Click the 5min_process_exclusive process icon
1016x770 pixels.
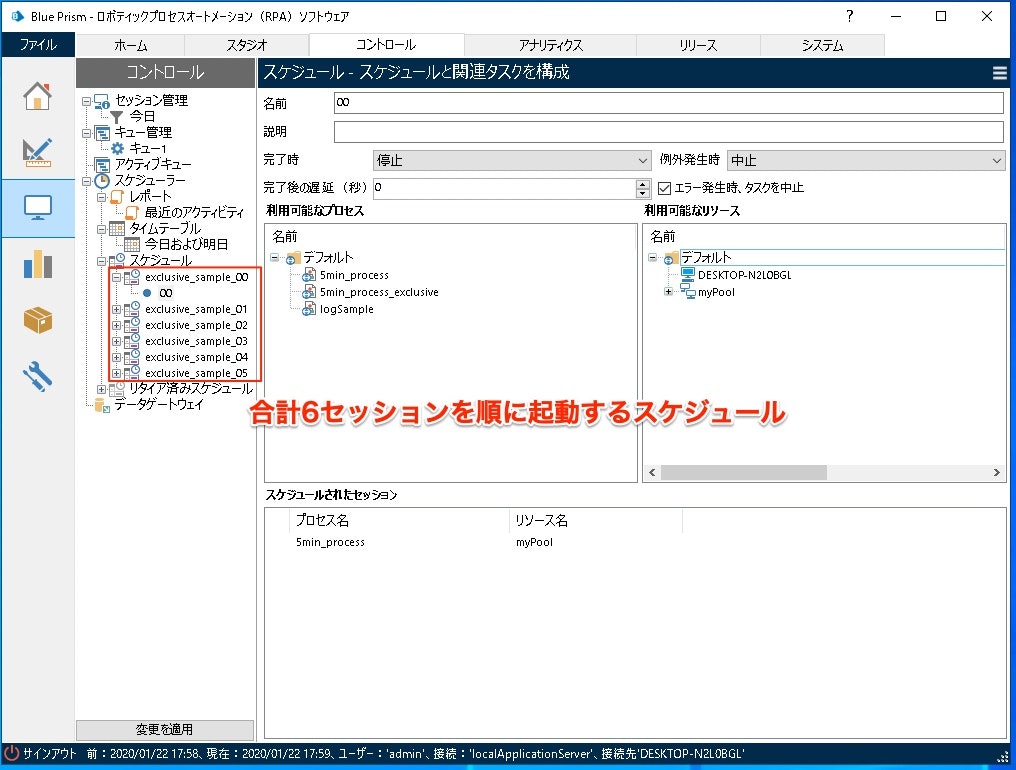point(309,292)
